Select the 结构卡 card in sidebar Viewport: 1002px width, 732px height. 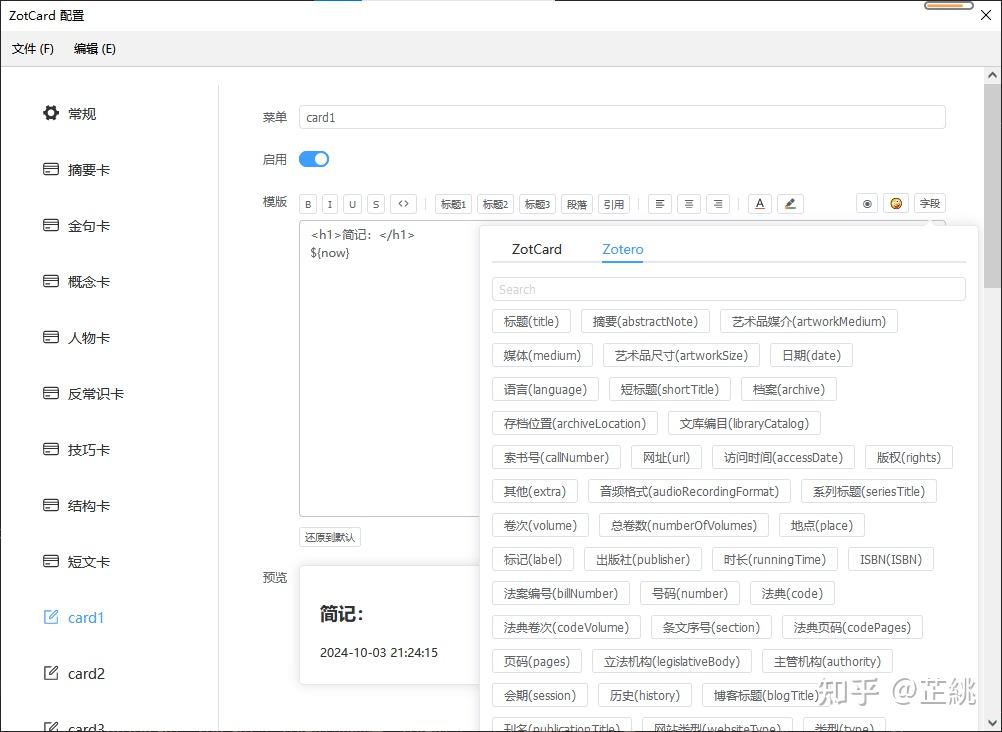click(76, 506)
